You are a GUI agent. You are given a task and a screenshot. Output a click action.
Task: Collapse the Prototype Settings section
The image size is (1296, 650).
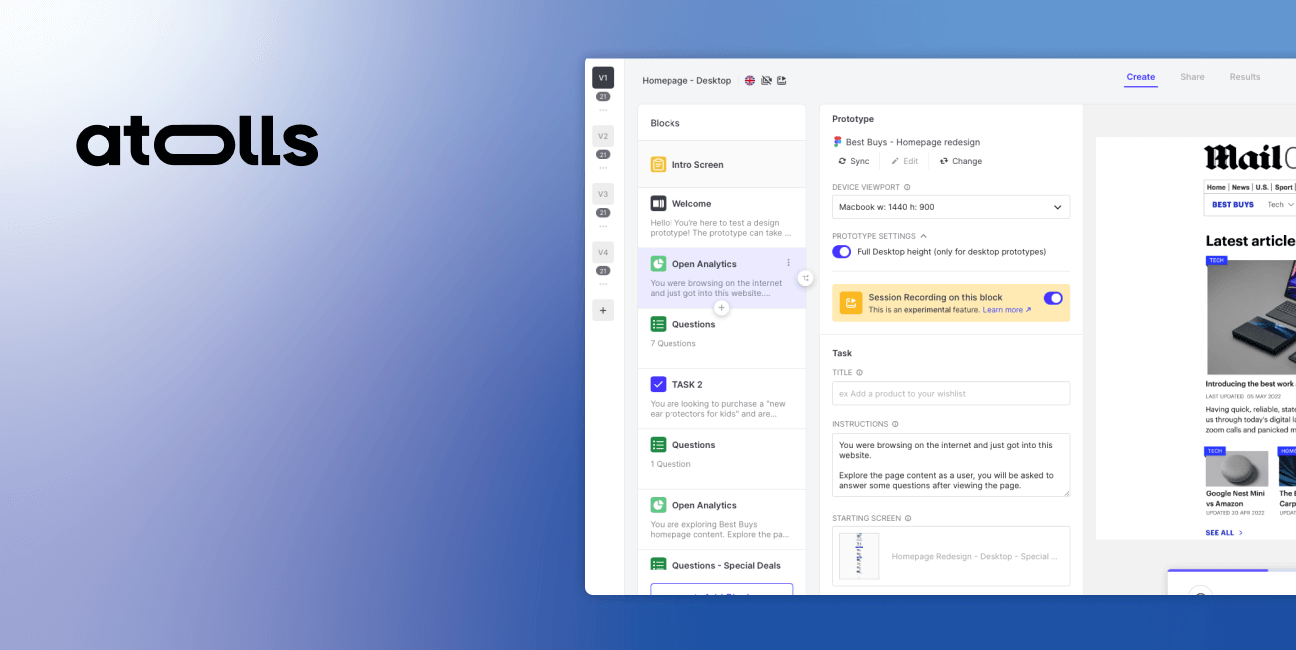click(x=878, y=236)
